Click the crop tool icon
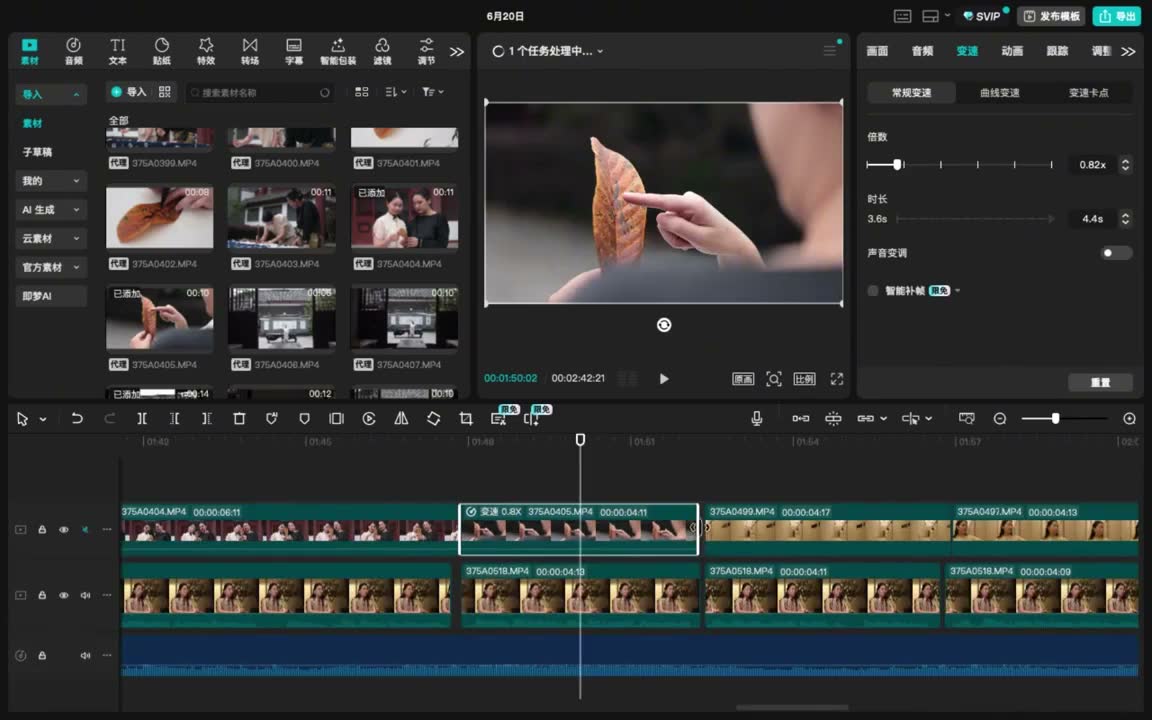The width and height of the screenshot is (1152, 720). point(466,418)
